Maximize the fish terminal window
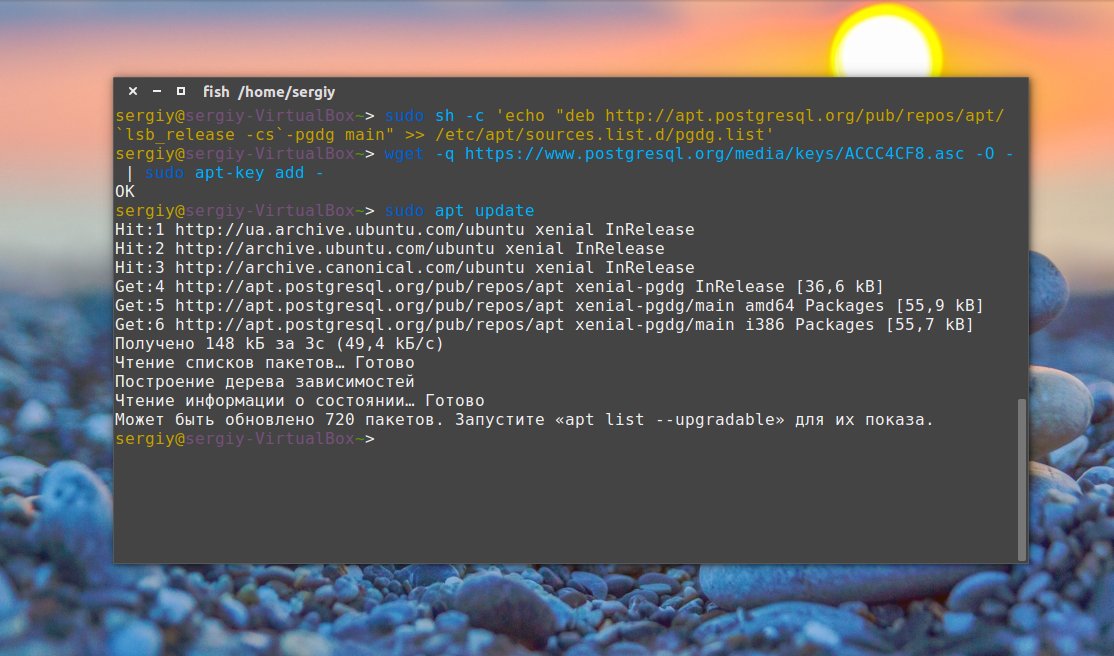This screenshot has width=1114, height=656. [x=181, y=92]
